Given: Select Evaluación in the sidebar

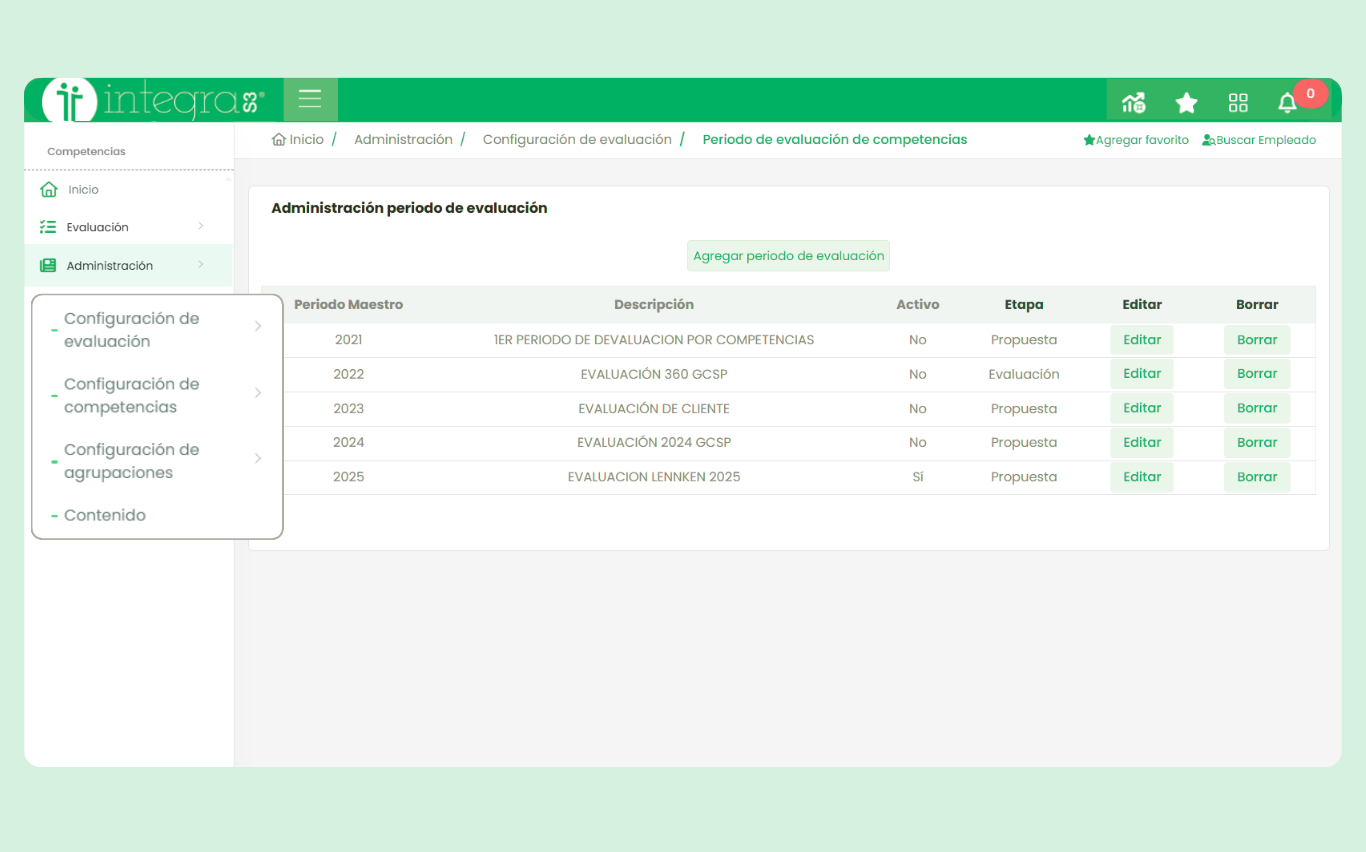Looking at the screenshot, I should pyautogui.click(x=97, y=228).
